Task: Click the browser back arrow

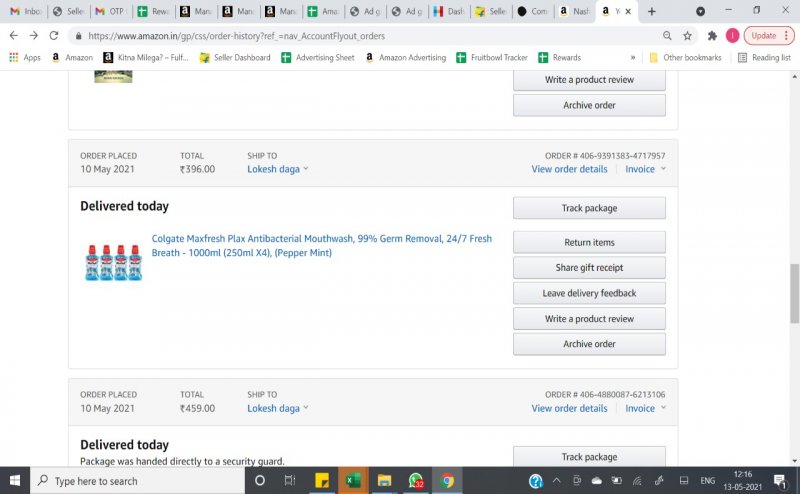Action: [x=13, y=35]
